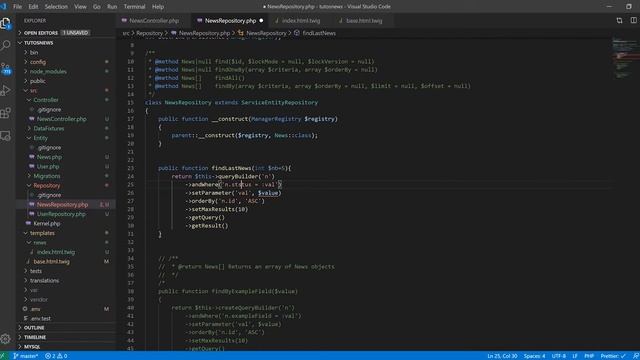
Task: Open the Run and Debug view
Action: coord(6,90)
